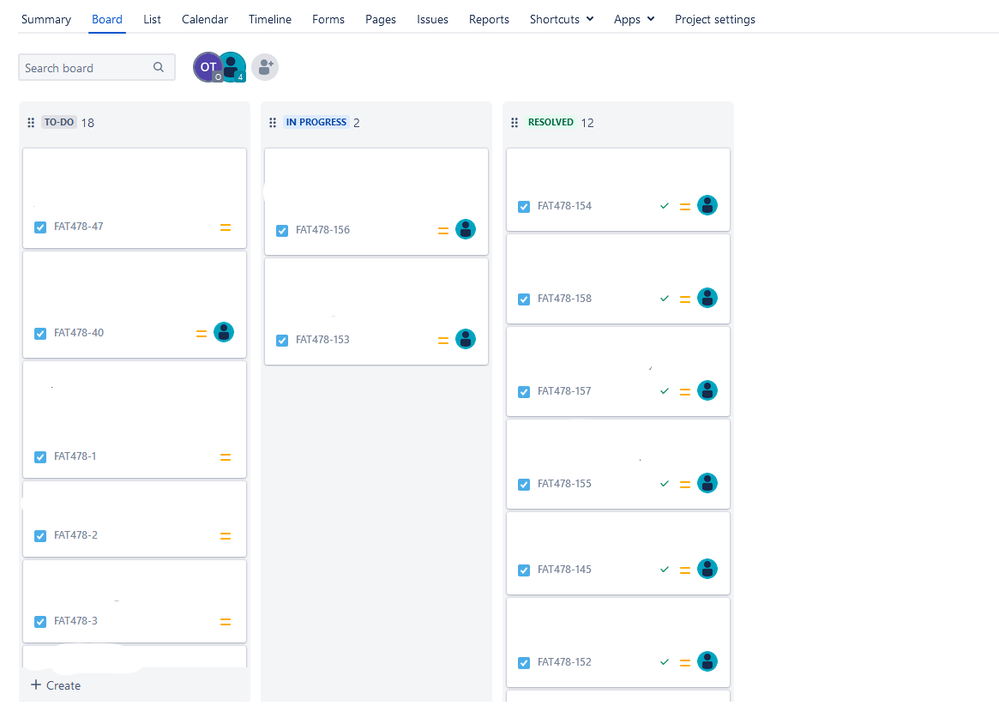Click the green done checkmark on FAT478-158
The height and width of the screenshot is (707, 999).
(x=665, y=298)
